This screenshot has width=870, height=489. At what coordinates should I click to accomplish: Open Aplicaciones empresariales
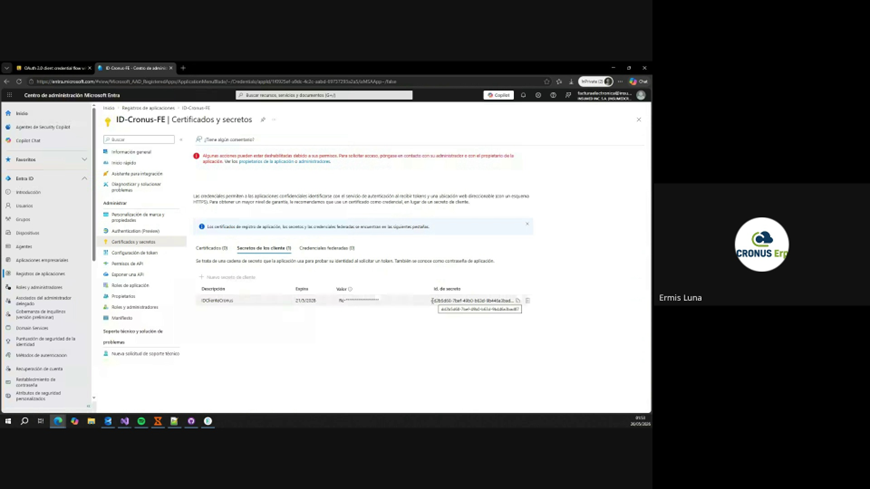pyautogui.click(x=42, y=260)
